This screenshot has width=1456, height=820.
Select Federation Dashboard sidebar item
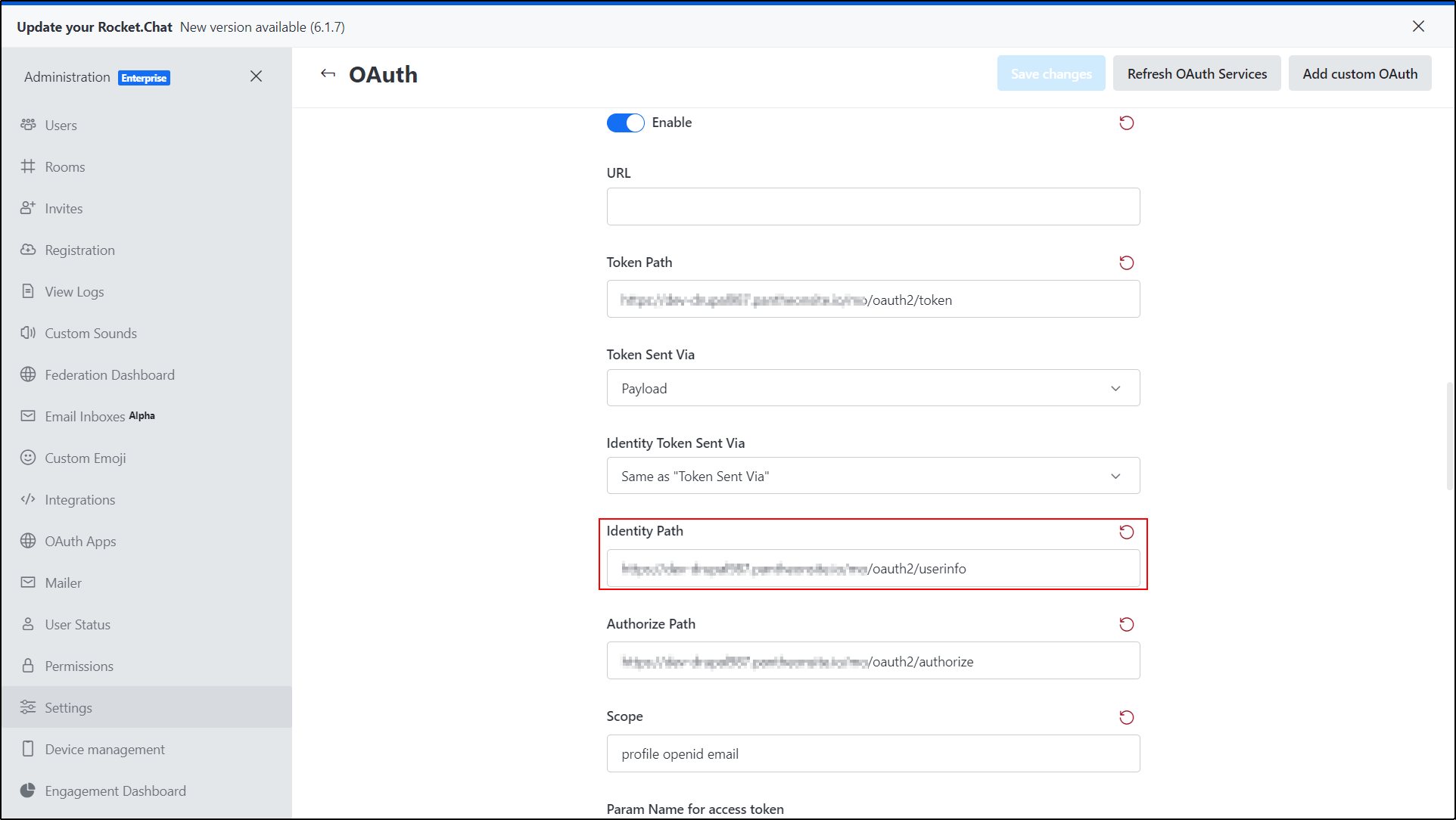pyautogui.click(x=109, y=375)
